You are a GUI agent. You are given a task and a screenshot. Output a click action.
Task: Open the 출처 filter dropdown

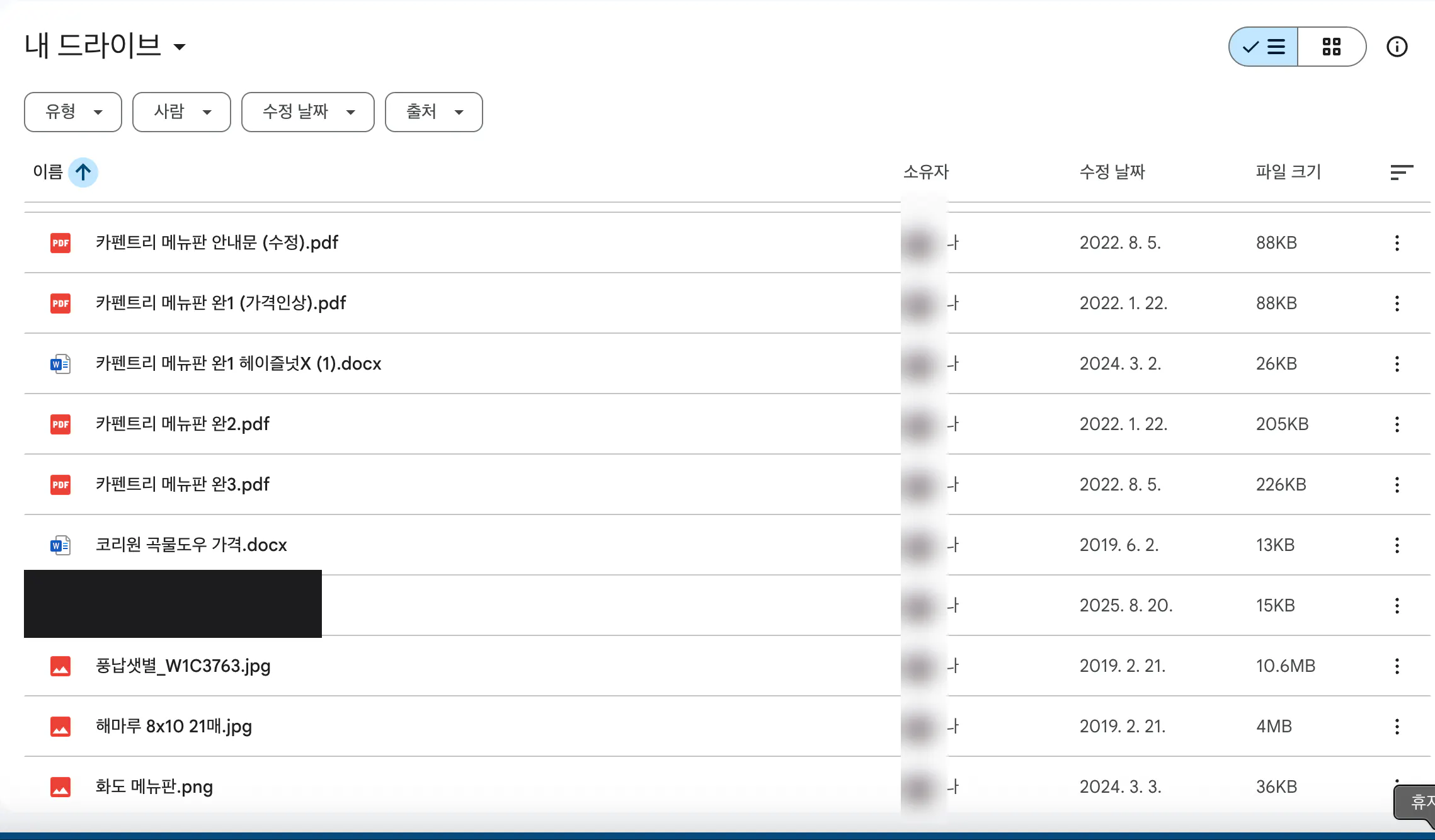coord(434,112)
